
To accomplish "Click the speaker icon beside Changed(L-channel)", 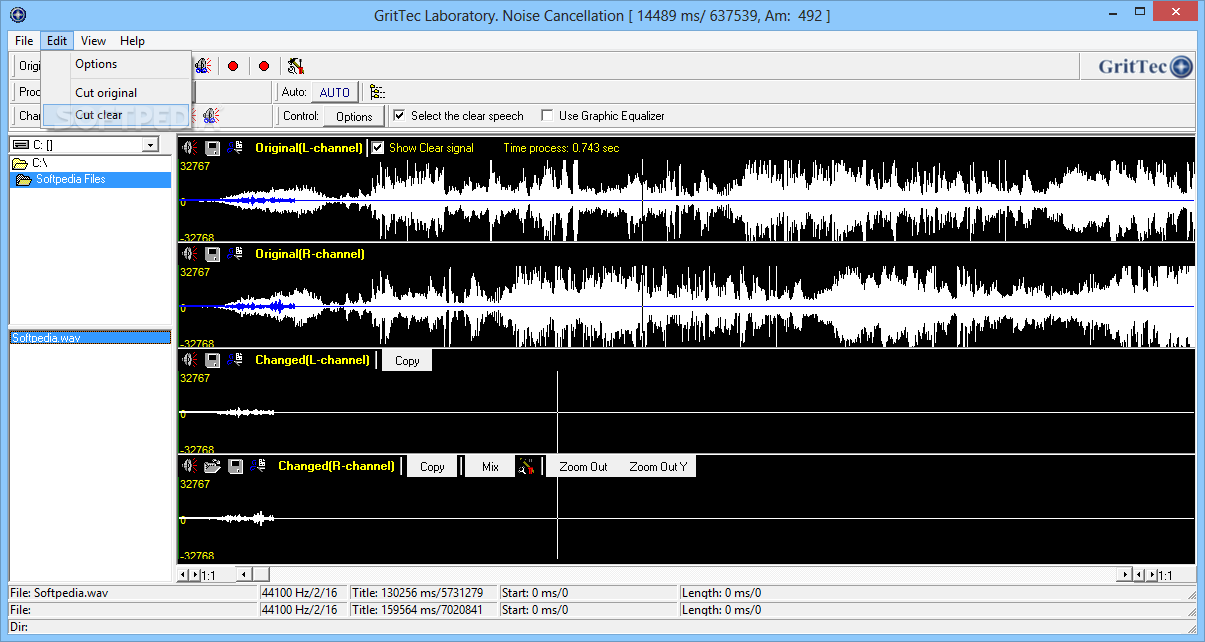I will 188,360.
